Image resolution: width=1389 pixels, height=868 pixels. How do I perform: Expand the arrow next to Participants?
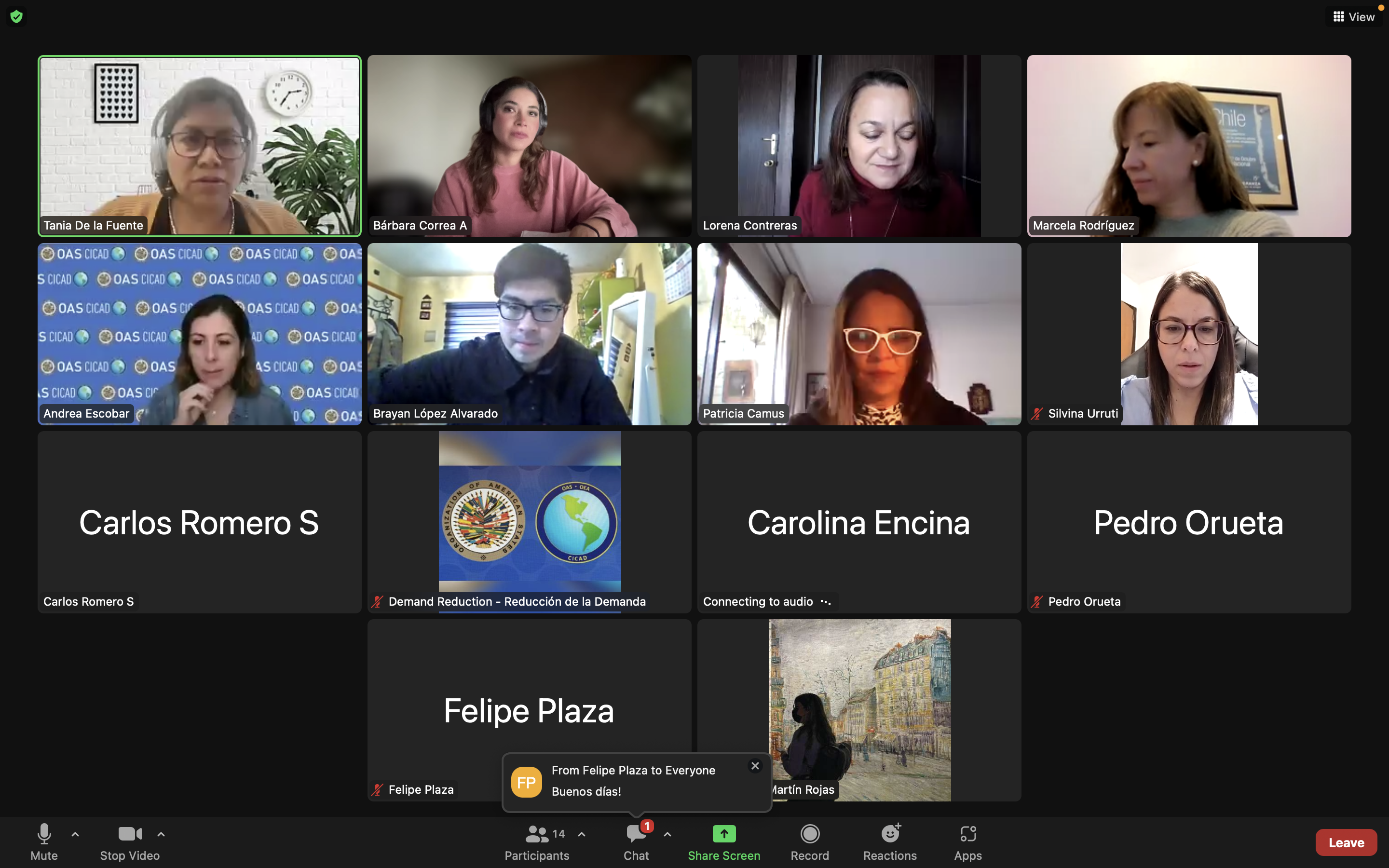tap(582, 834)
